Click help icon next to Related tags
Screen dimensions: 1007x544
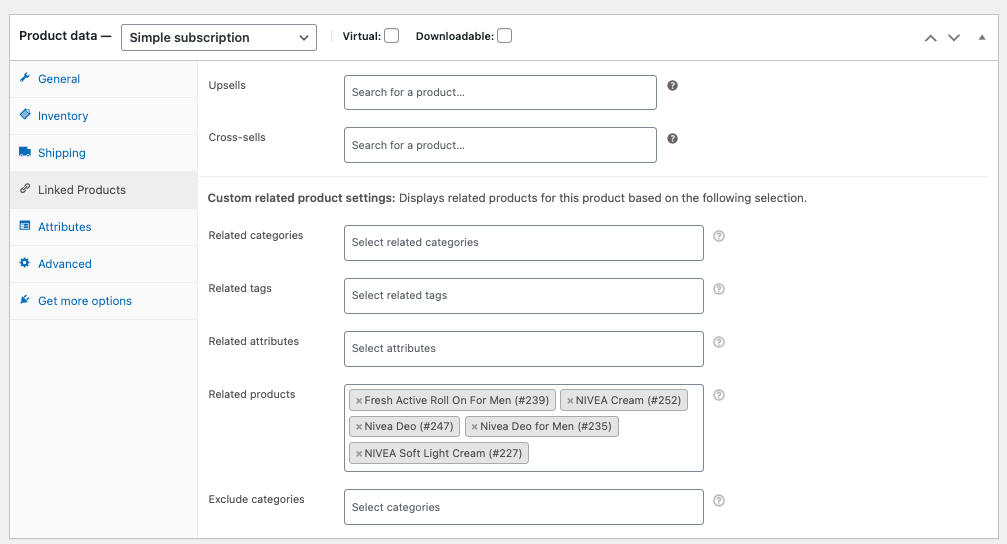pyautogui.click(x=719, y=289)
